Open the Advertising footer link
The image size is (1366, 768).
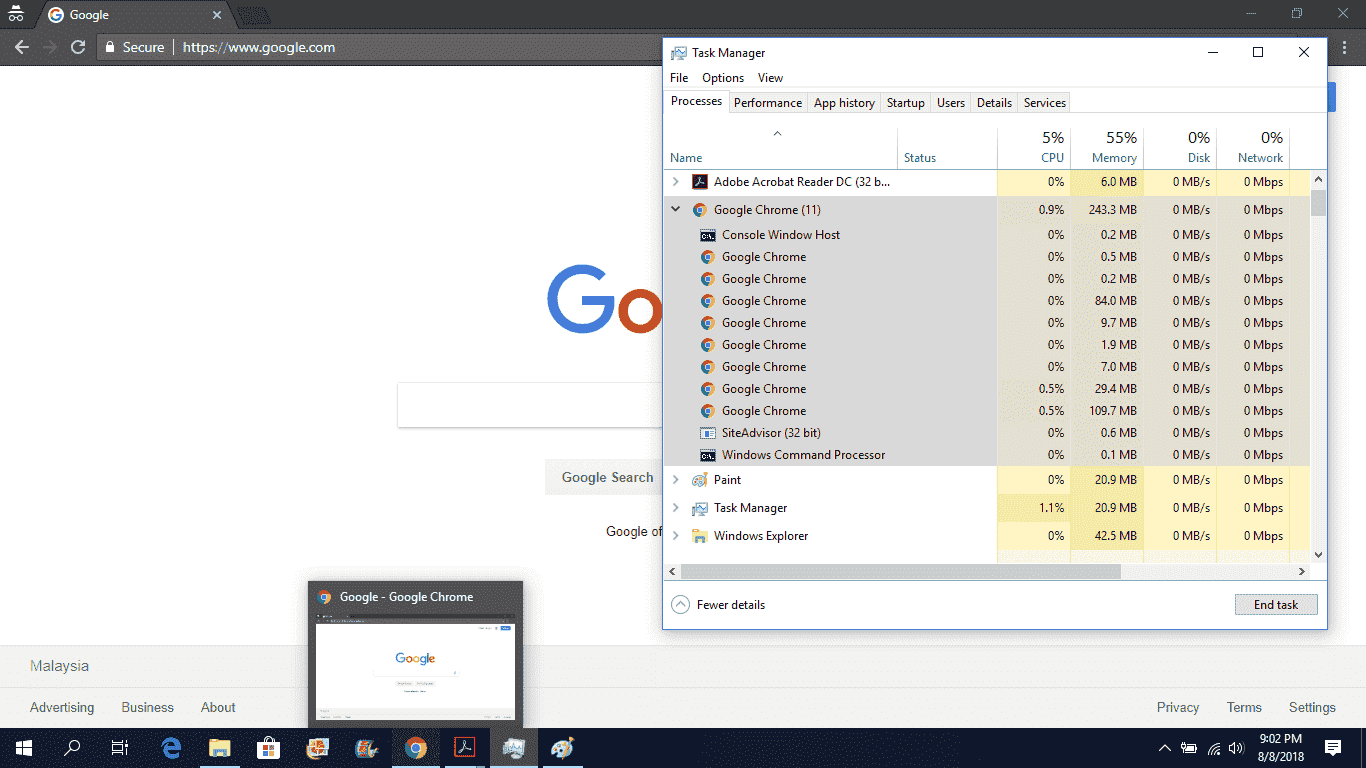(62, 707)
